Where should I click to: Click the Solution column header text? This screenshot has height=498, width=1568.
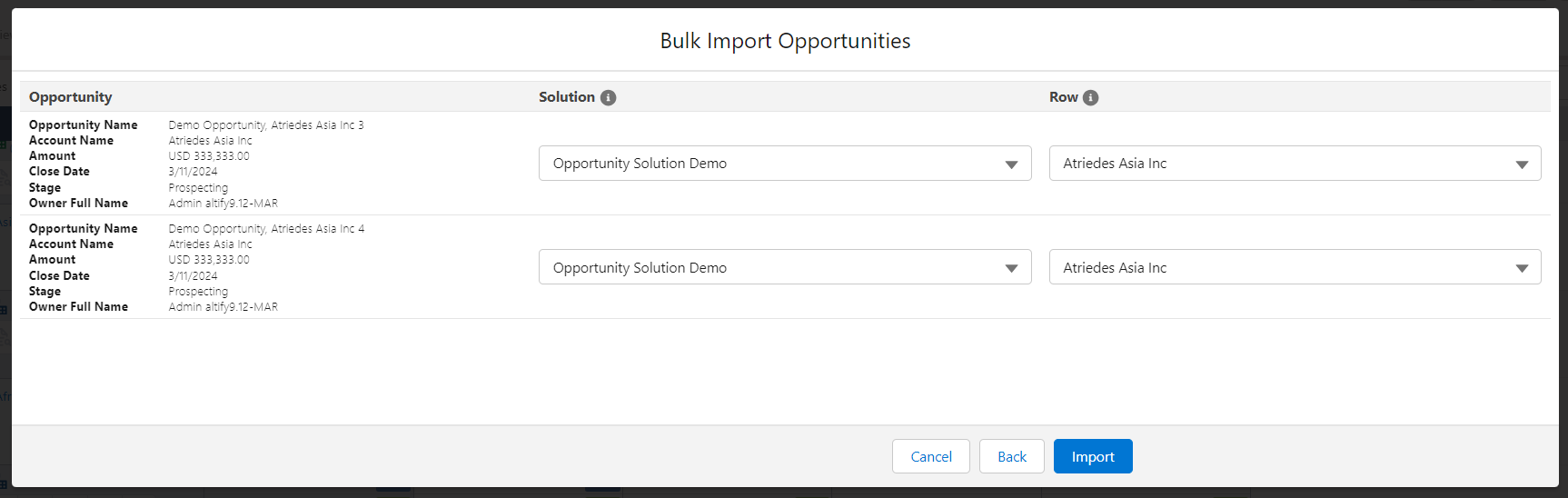566,97
